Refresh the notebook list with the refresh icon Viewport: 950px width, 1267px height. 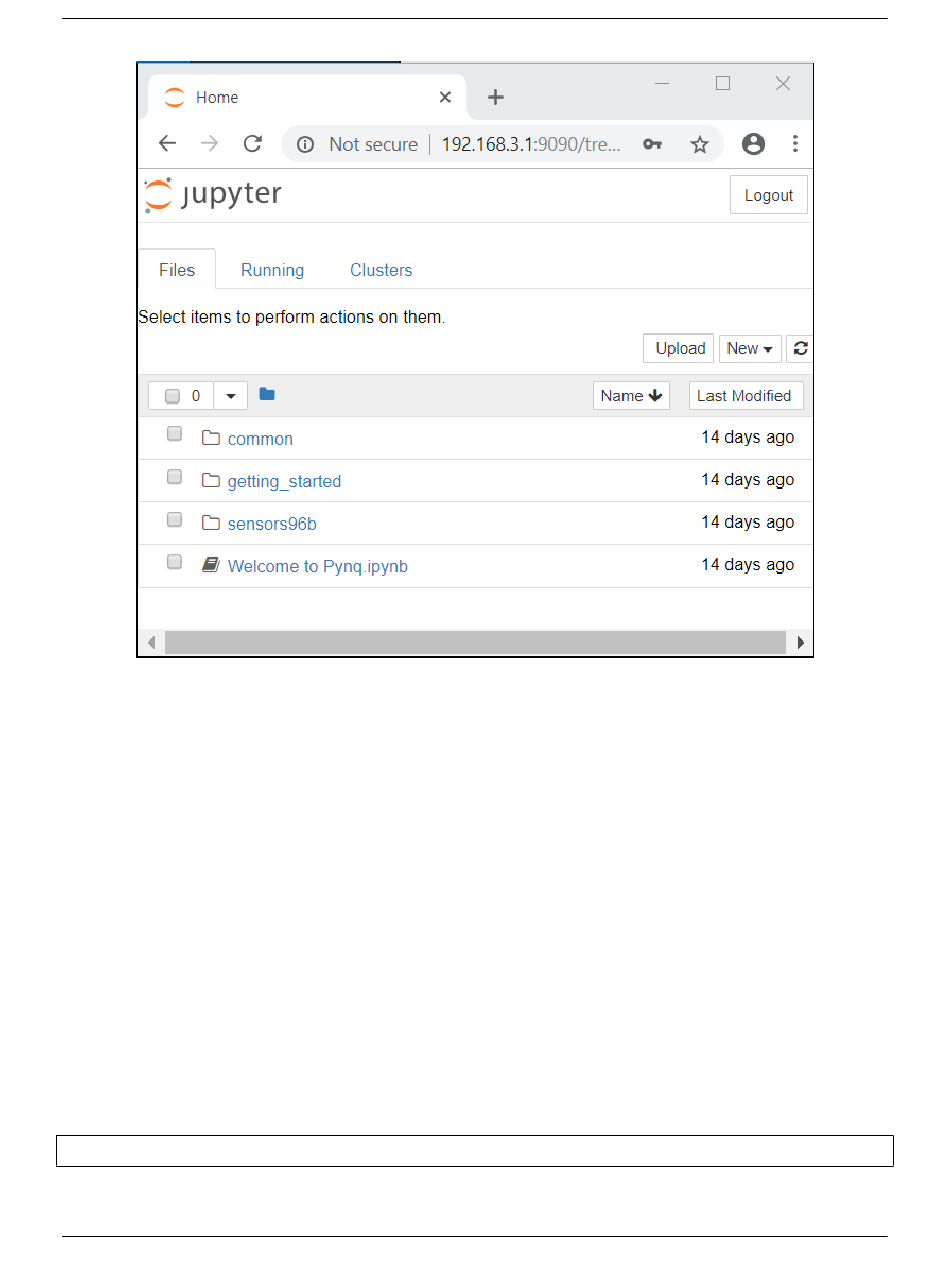[800, 349]
